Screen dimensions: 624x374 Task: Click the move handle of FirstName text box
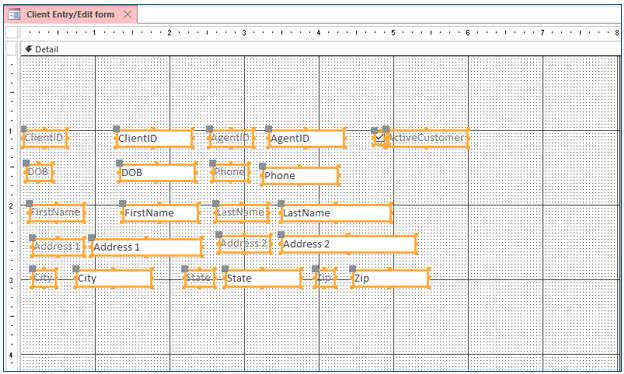coord(123,203)
